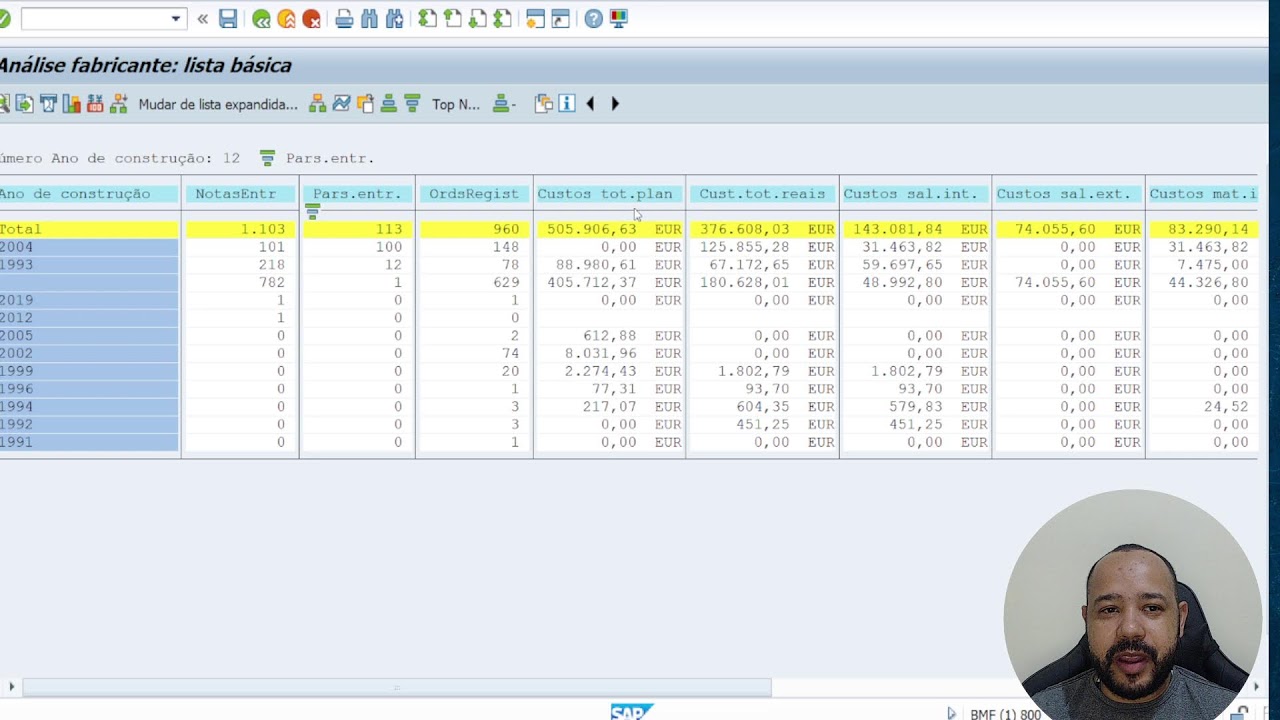Image resolution: width=1280 pixels, height=720 pixels.
Task: Open the transaction command field dropdown
Action: [176, 19]
